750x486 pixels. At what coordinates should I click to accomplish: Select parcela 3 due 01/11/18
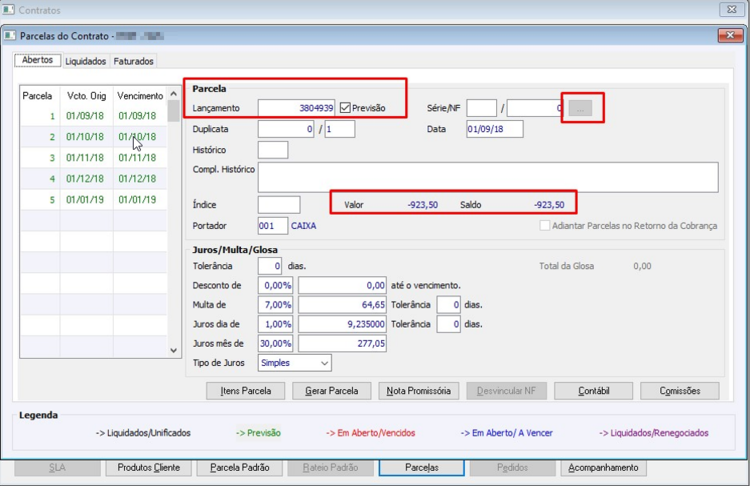[x=93, y=158]
